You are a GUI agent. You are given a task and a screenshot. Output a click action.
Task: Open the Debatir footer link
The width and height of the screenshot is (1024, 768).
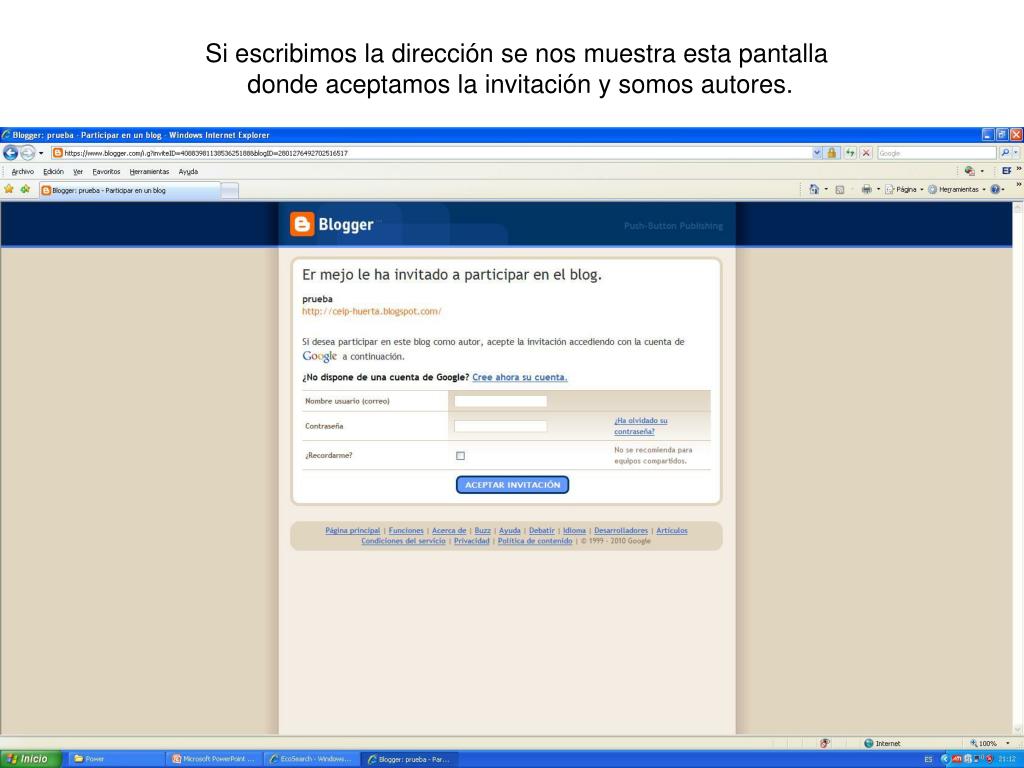[x=542, y=530]
